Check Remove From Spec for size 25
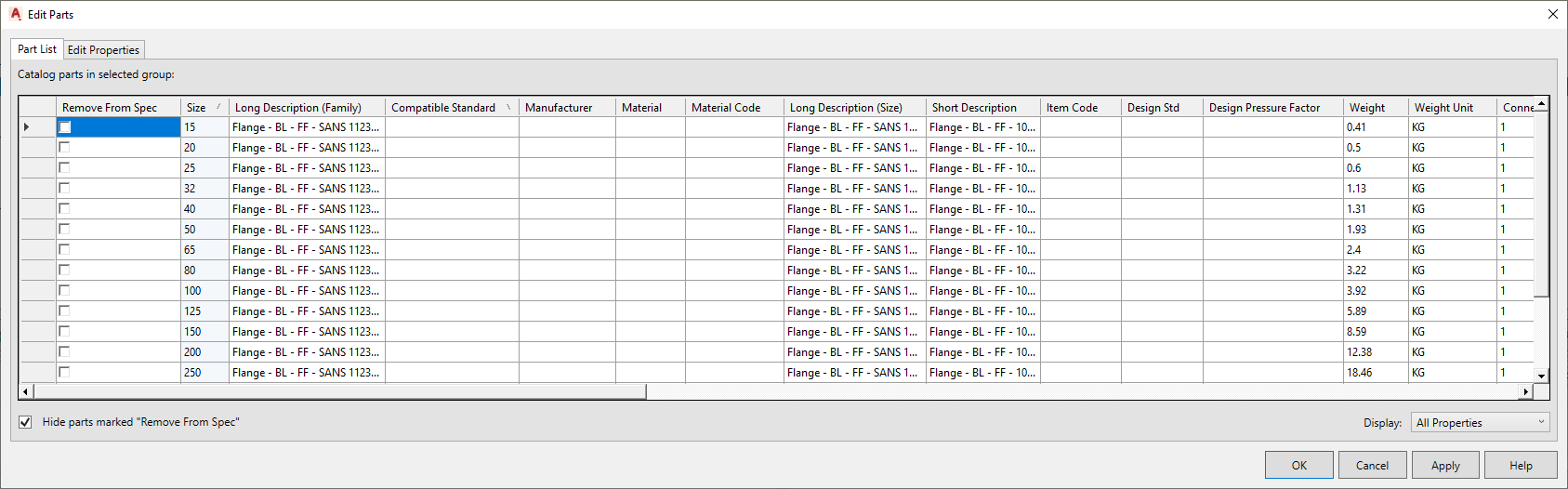Image resolution: width=1568 pixels, height=489 pixels. (x=64, y=167)
